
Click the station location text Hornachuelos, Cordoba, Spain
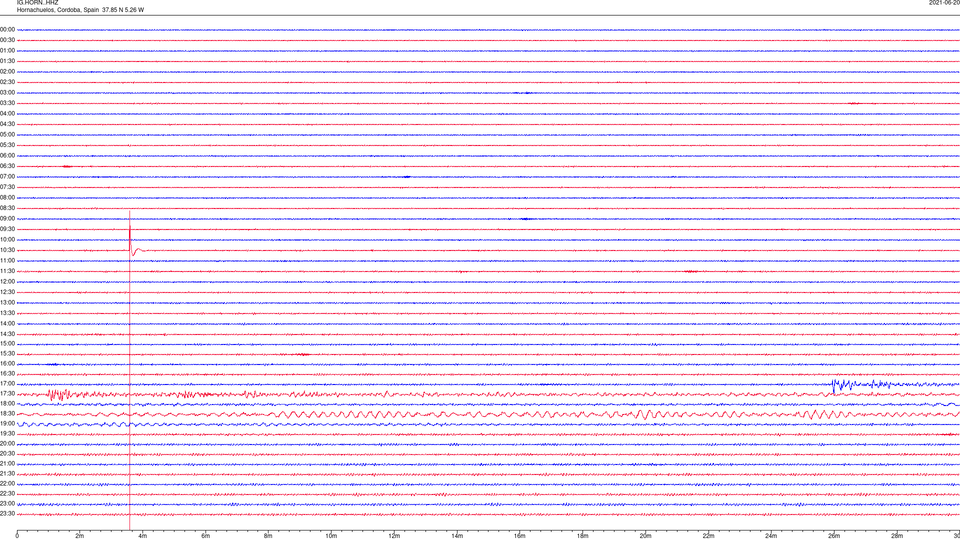(58, 10)
